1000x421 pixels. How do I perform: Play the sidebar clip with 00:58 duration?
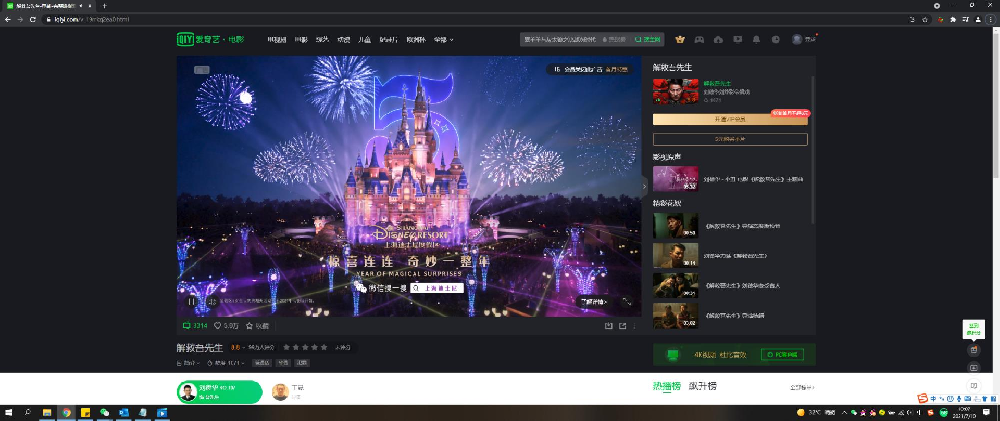(x=675, y=226)
